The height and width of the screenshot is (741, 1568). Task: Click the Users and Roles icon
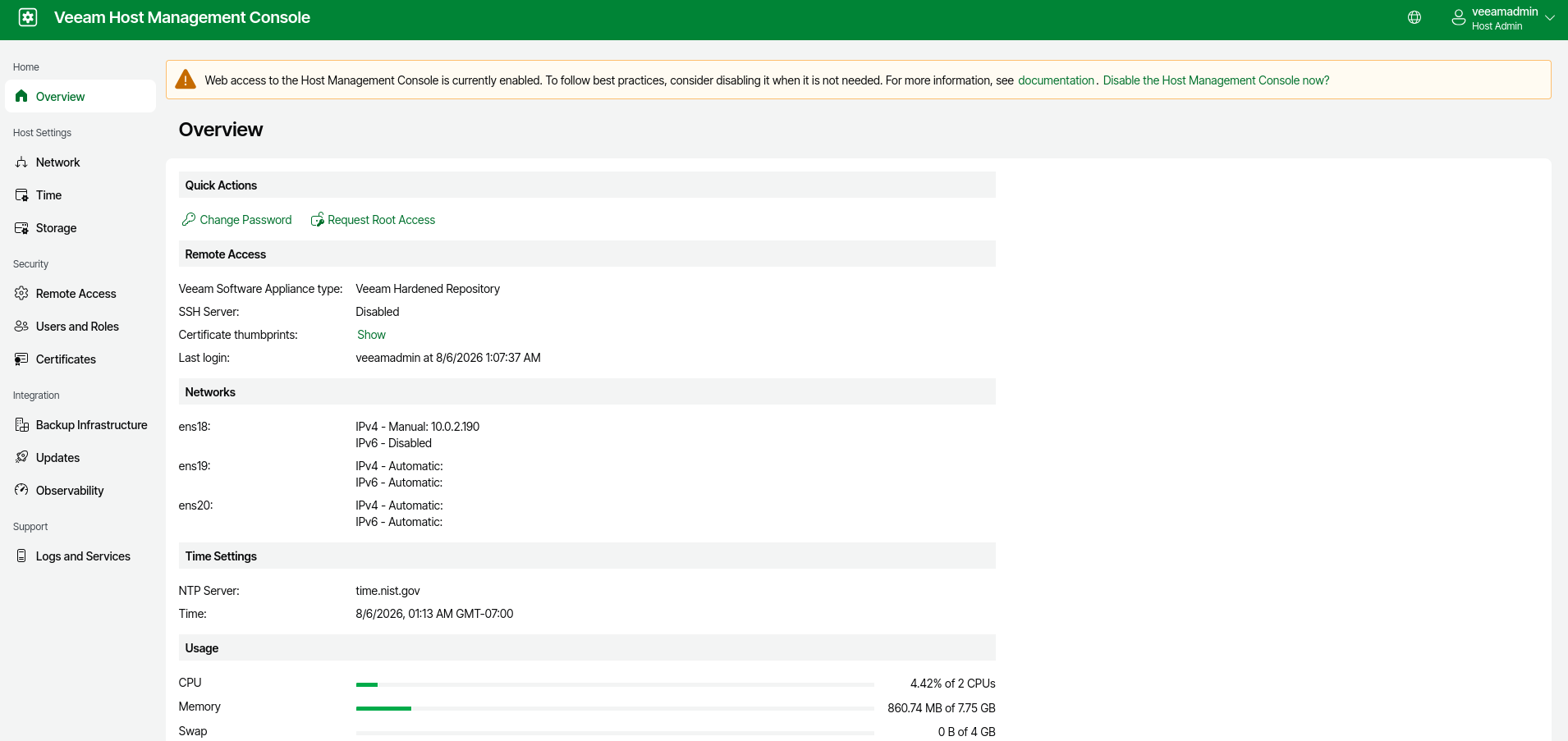(x=21, y=327)
